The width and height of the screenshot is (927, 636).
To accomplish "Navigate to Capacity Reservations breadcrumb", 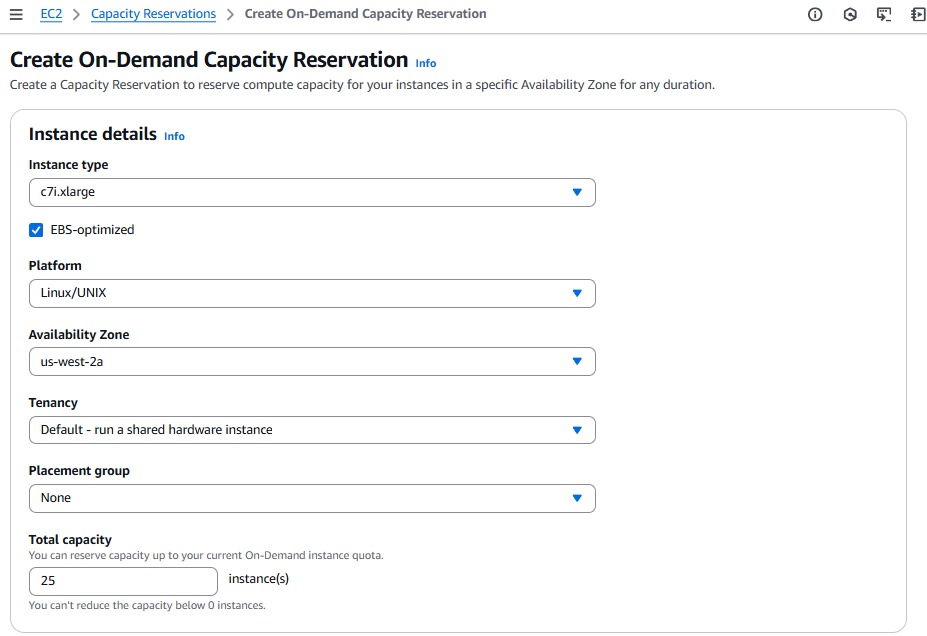I will tap(153, 14).
